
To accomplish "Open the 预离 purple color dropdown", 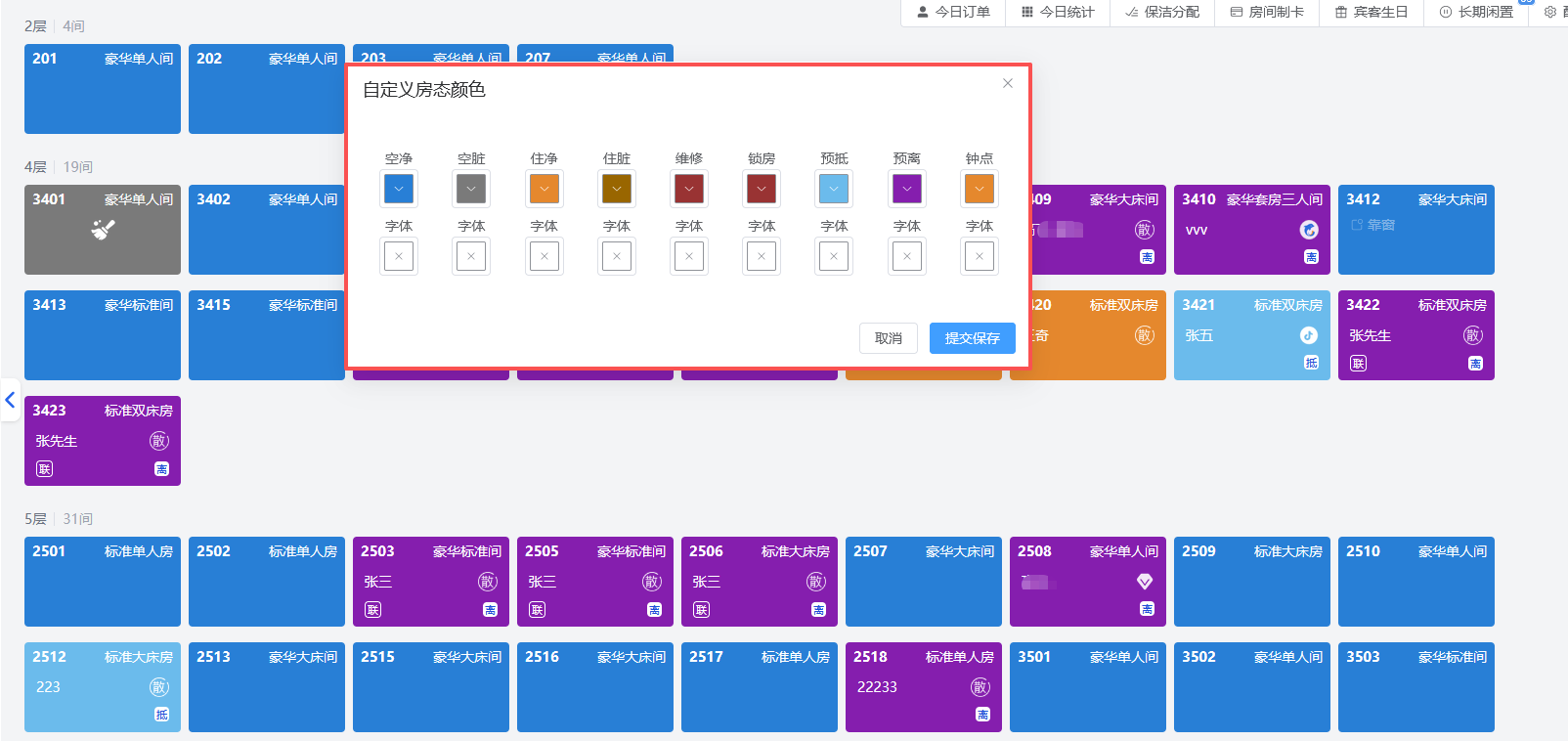I will point(907,189).
